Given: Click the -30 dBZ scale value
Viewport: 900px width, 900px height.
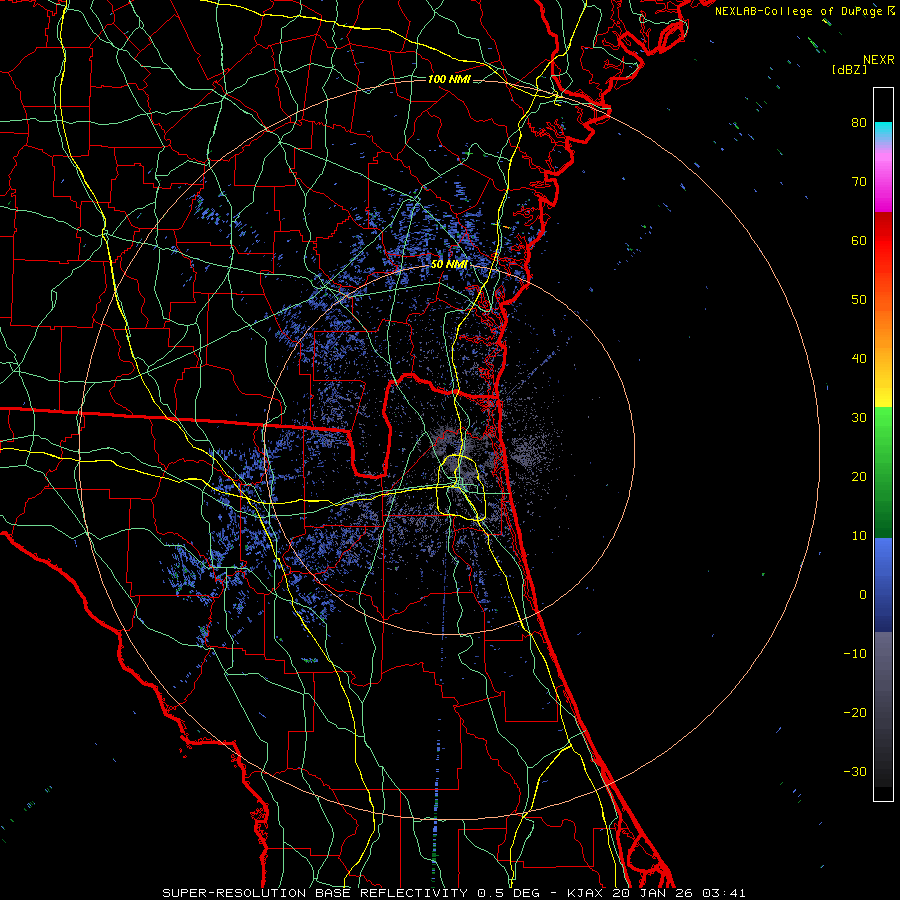Looking at the screenshot, I should (x=855, y=772).
